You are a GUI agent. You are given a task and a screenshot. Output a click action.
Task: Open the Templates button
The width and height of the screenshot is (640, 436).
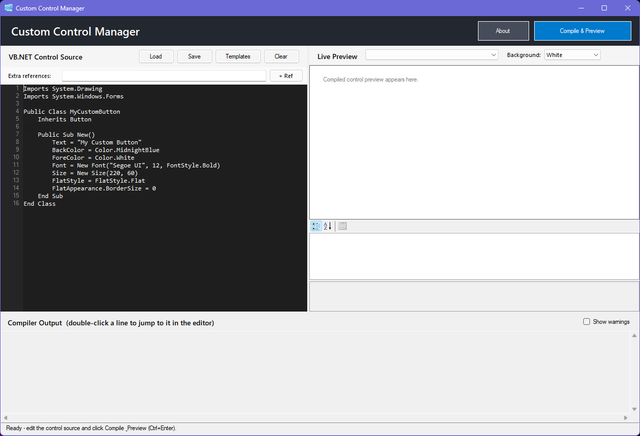(x=238, y=56)
